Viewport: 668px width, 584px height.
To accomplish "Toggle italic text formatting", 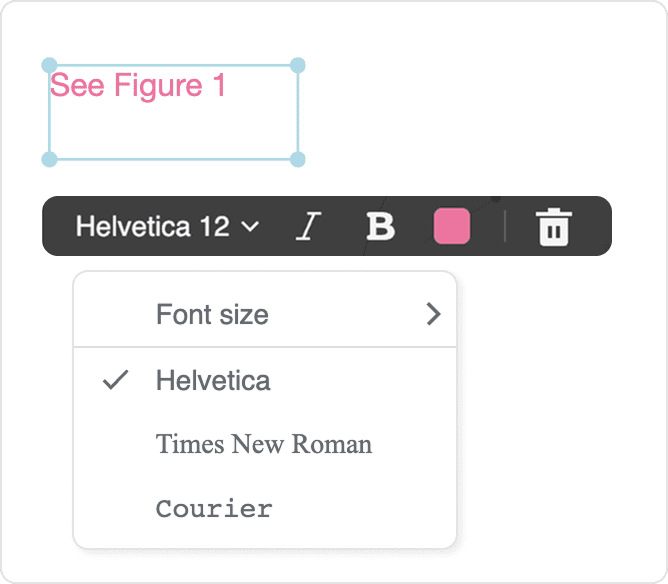I will tap(307, 227).
